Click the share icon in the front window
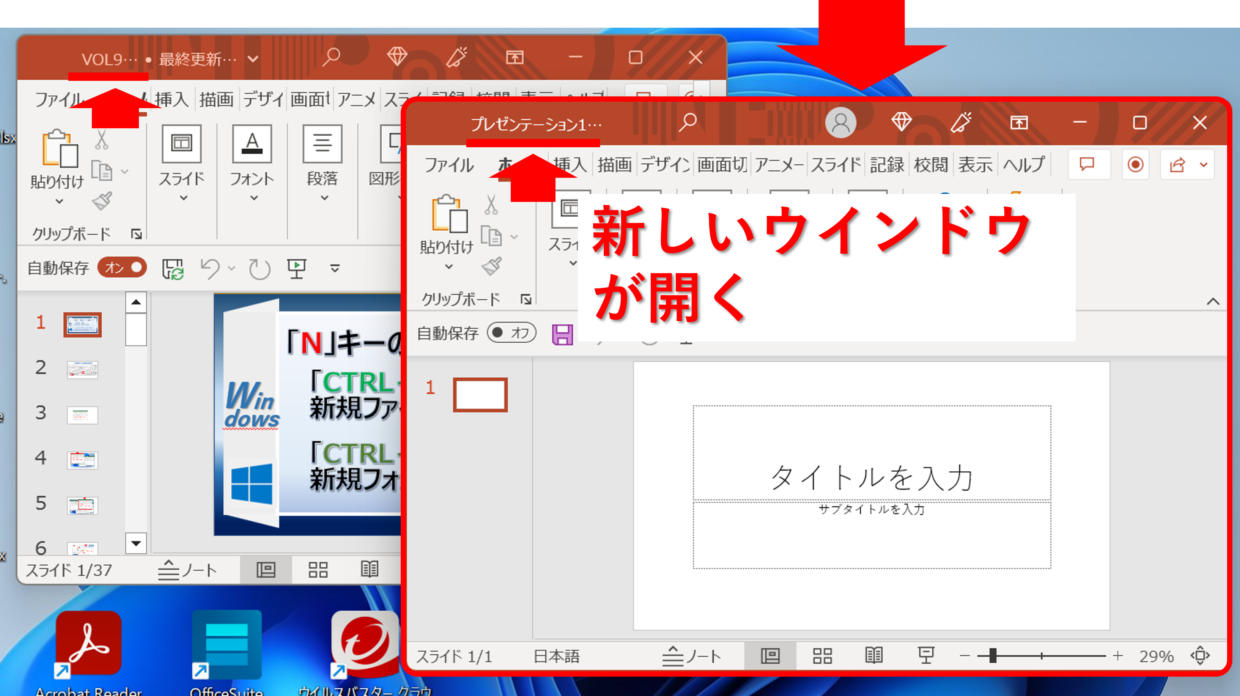Screen dimensions: 1240x696 tap(1177, 164)
